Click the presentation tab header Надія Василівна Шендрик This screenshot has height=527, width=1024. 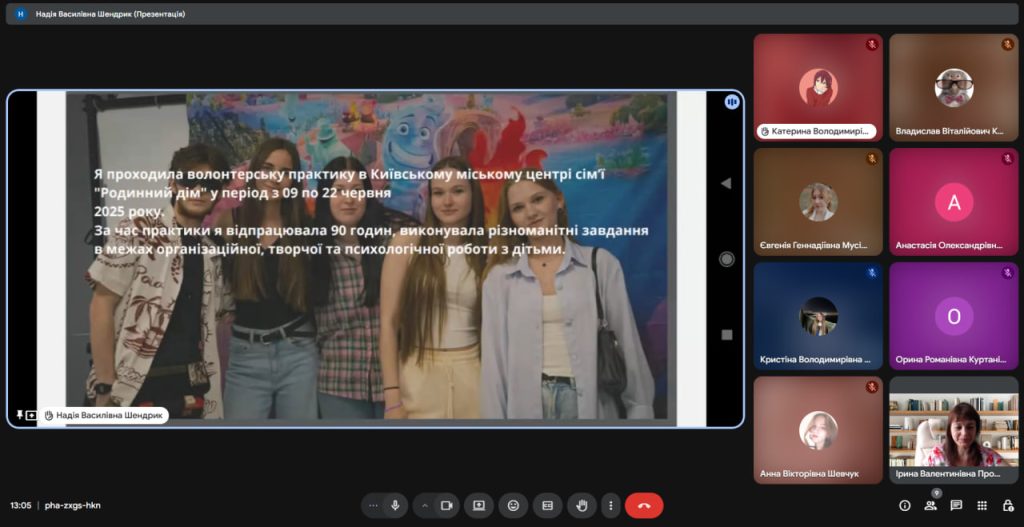(110, 14)
